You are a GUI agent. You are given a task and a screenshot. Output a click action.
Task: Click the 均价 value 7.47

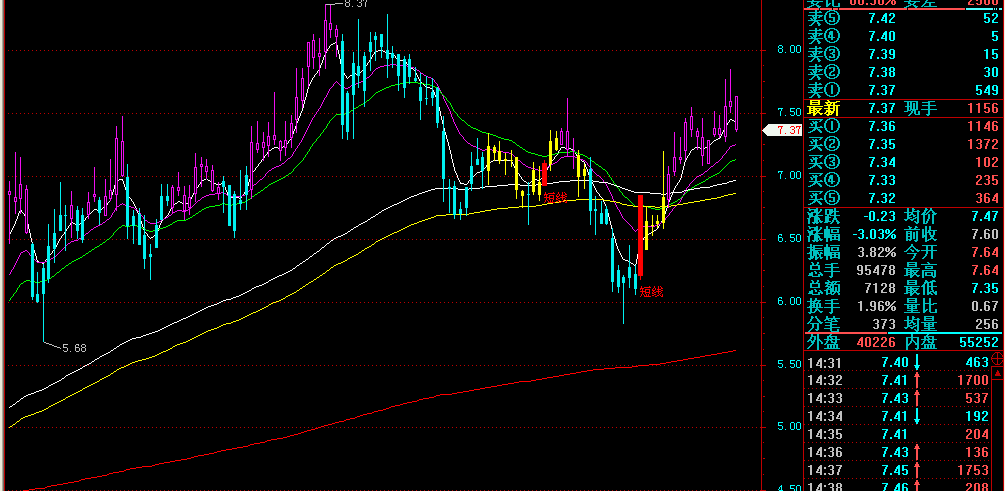pos(985,217)
